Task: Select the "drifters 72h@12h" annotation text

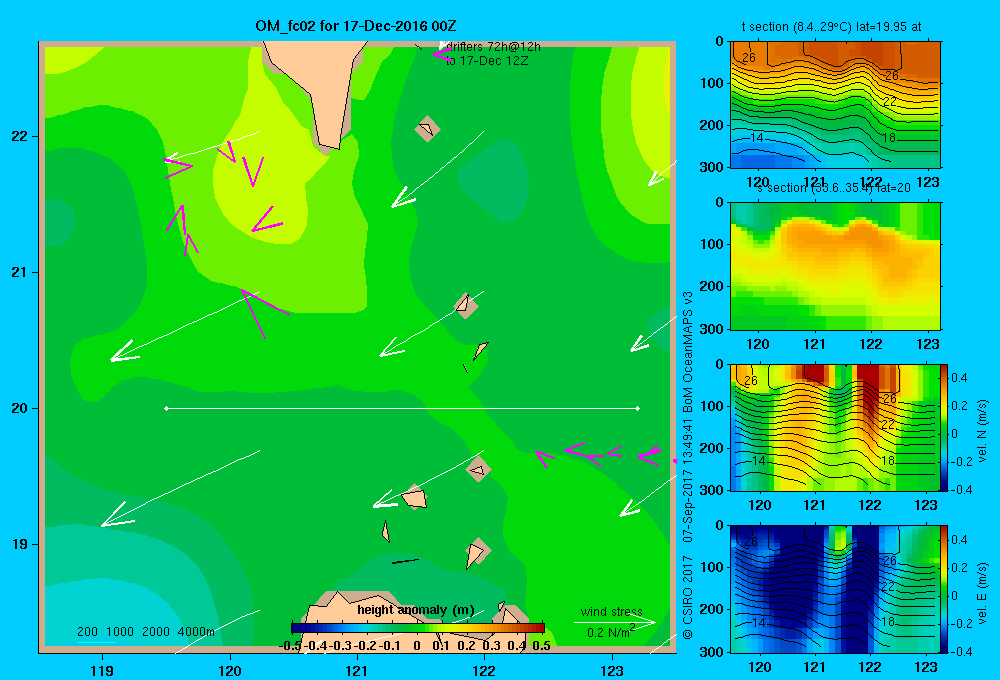Action: click(x=492, y=47)
